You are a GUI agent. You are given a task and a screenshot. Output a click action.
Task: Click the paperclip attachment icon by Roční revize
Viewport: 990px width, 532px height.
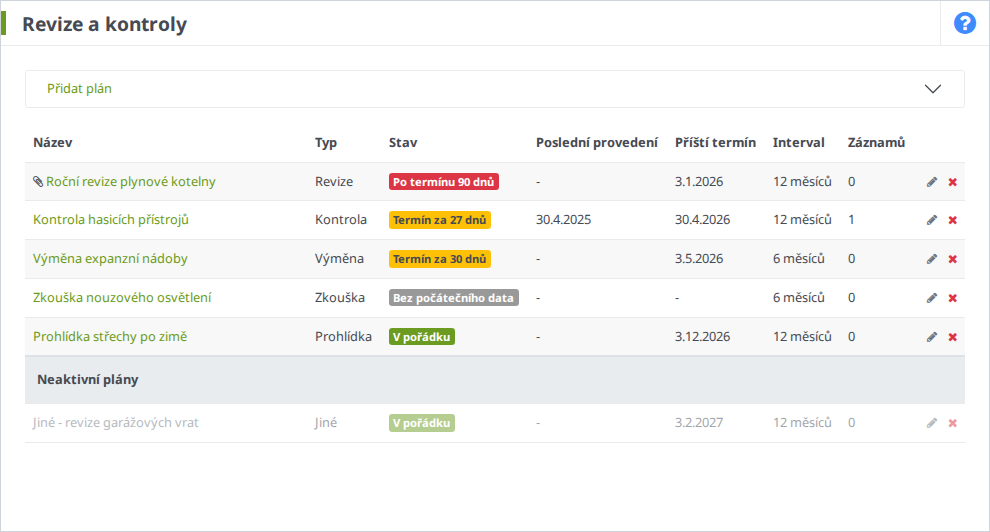point(38,182)
